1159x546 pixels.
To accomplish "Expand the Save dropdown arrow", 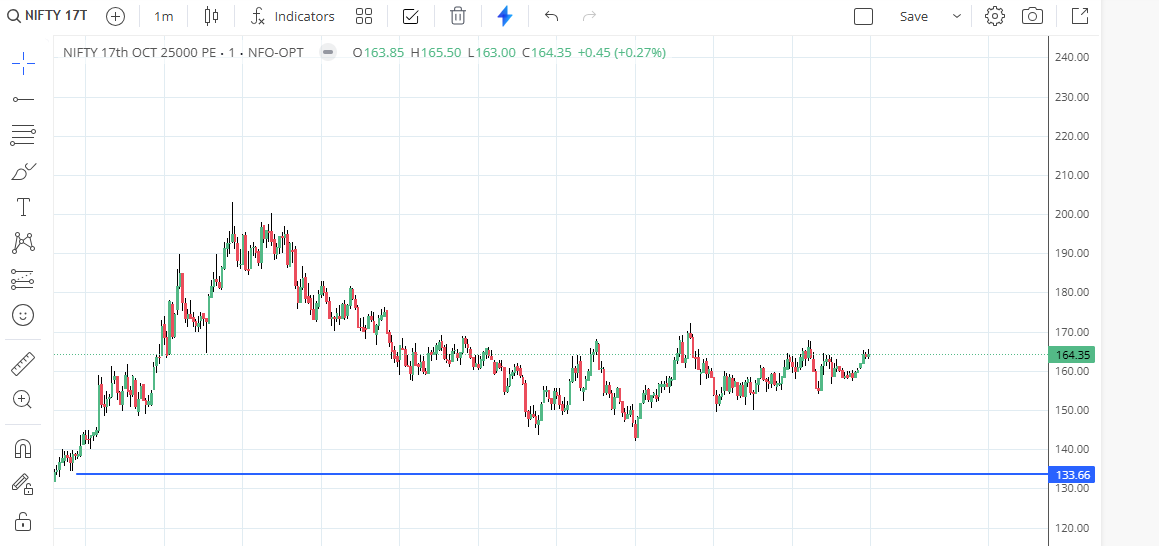I will [x=956, y=16].
